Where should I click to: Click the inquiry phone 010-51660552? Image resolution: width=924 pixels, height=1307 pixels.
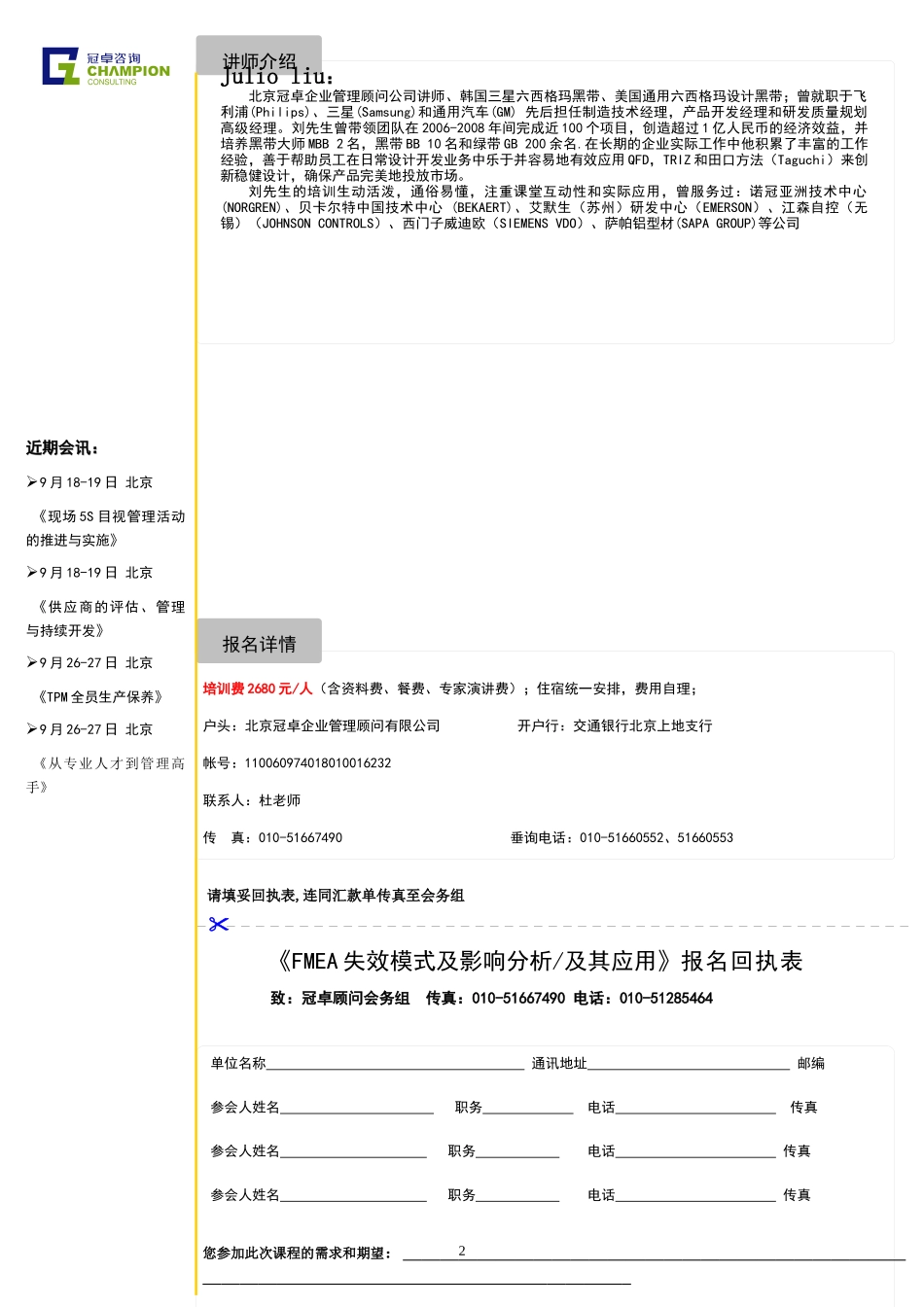point(622,838)
